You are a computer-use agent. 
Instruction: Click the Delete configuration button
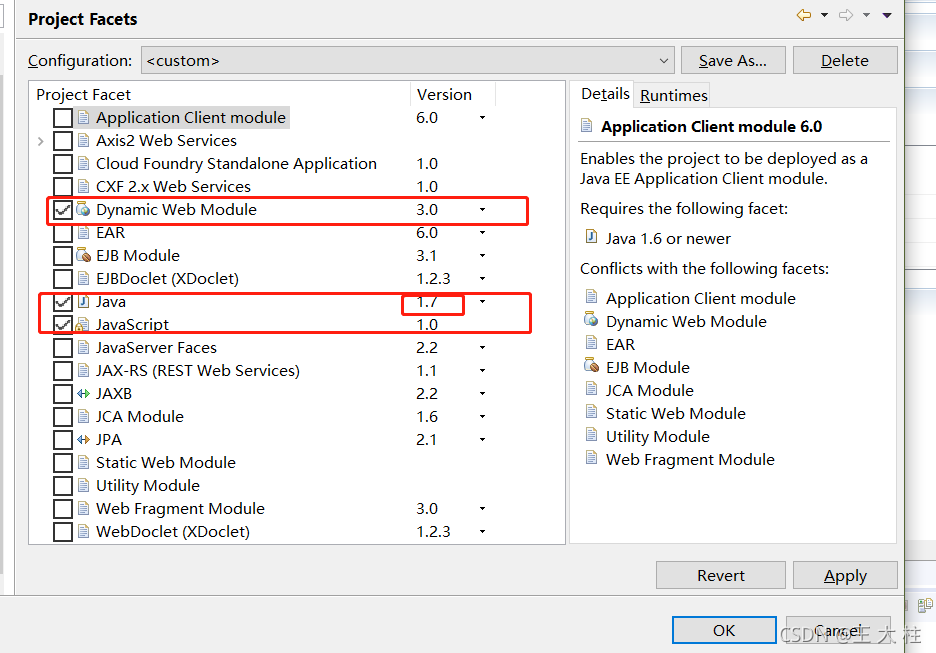tap(845, 60)
